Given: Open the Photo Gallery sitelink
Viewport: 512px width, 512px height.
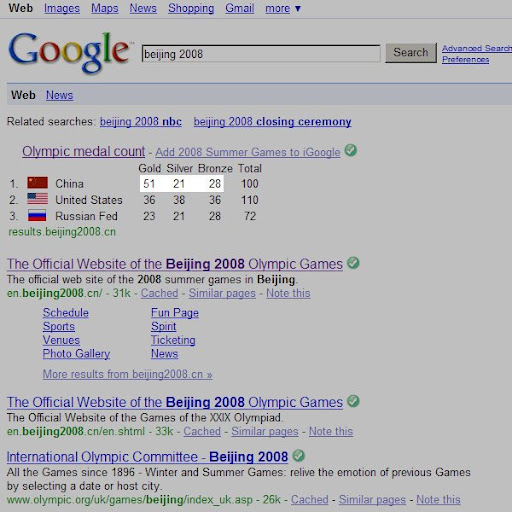Looking at the screenshot, I should click(76, 354).
